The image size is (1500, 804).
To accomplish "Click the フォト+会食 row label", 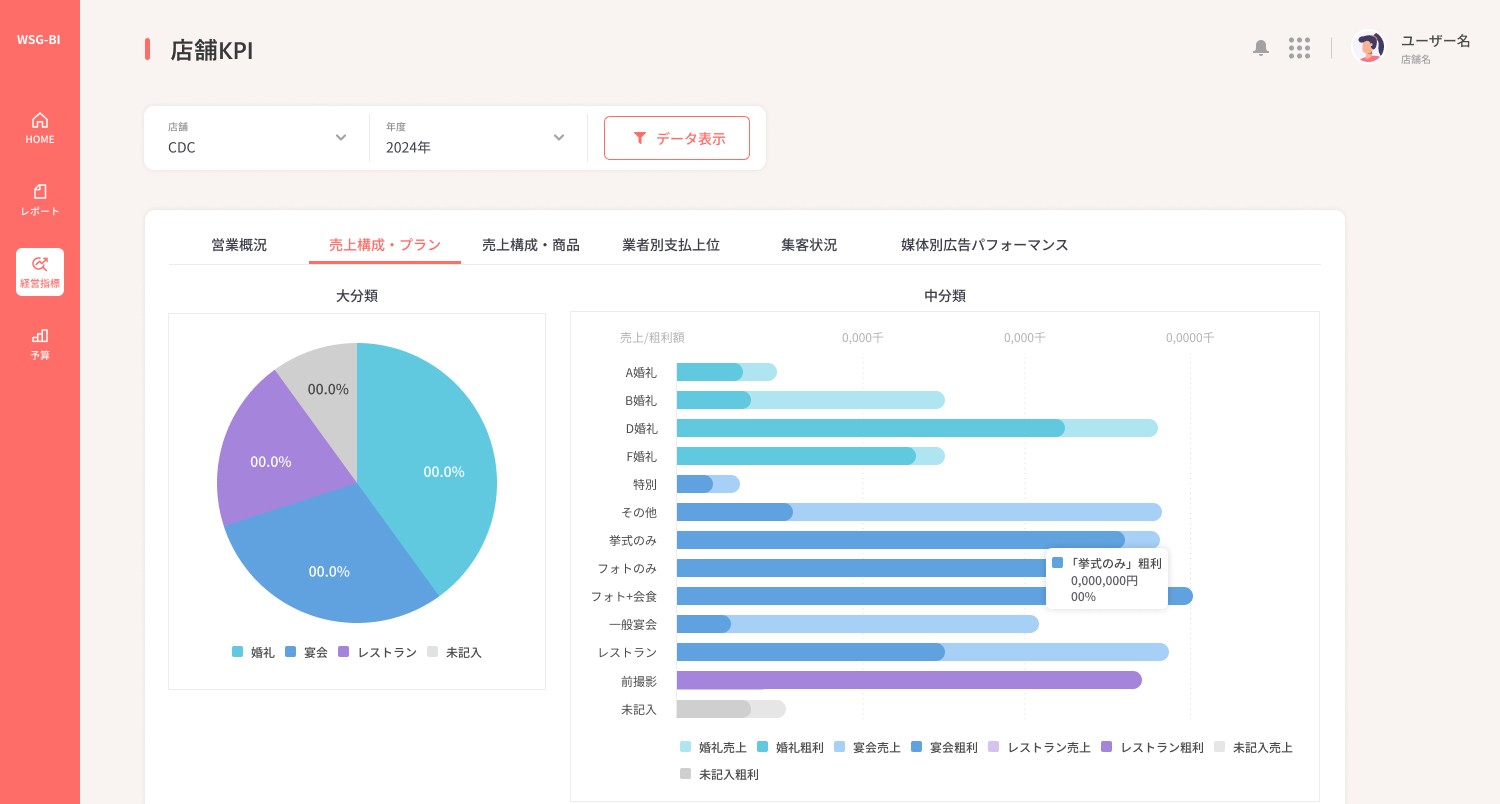I will click(624, 596).
